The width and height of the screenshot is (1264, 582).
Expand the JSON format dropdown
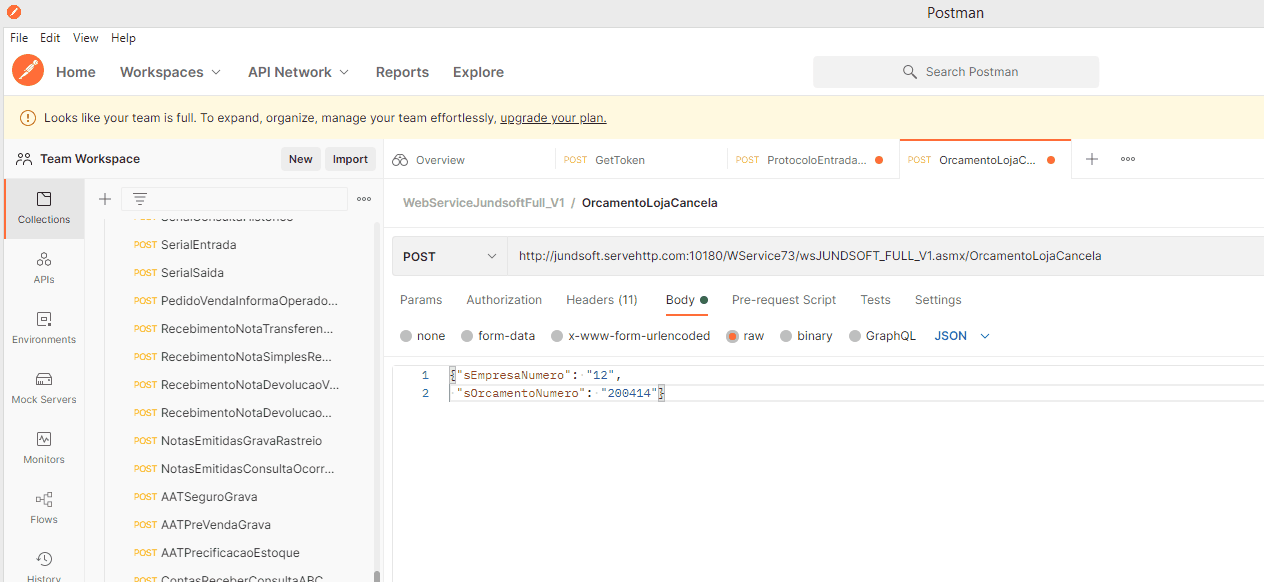pos(962,336)
